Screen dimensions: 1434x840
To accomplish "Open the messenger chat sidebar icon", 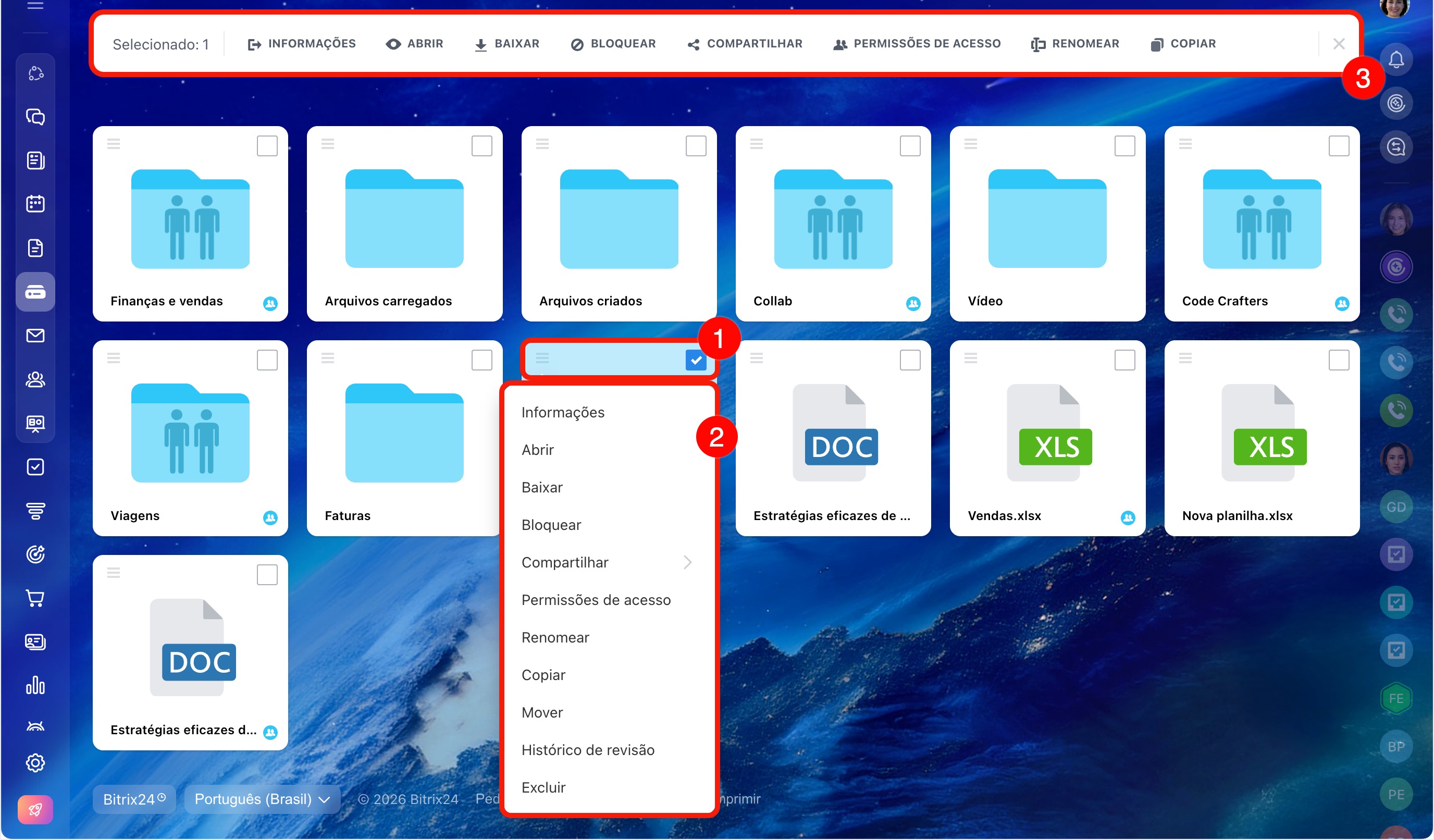I will [x=35, y=117].
